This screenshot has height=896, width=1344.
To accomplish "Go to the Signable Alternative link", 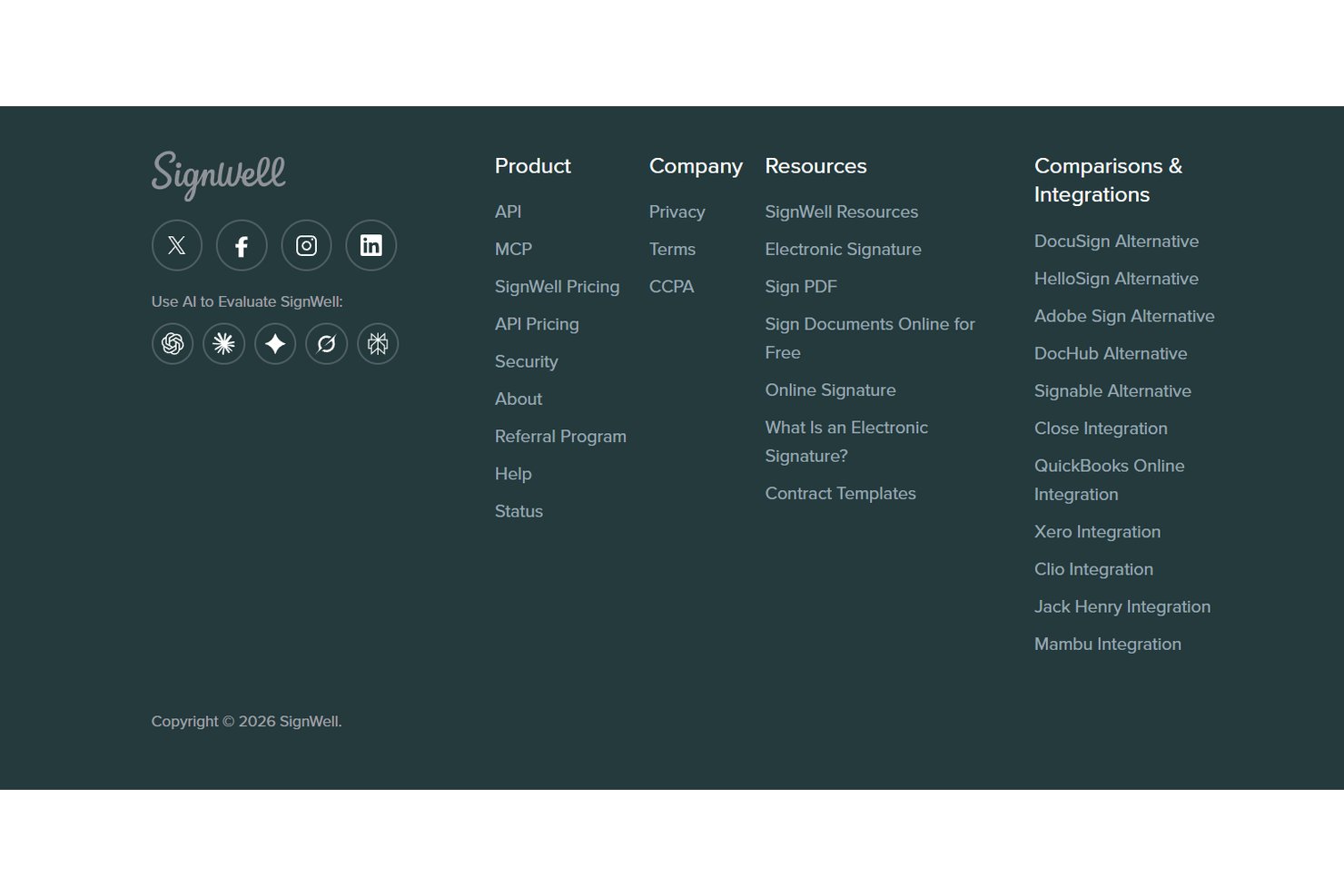I will 1113,391.
